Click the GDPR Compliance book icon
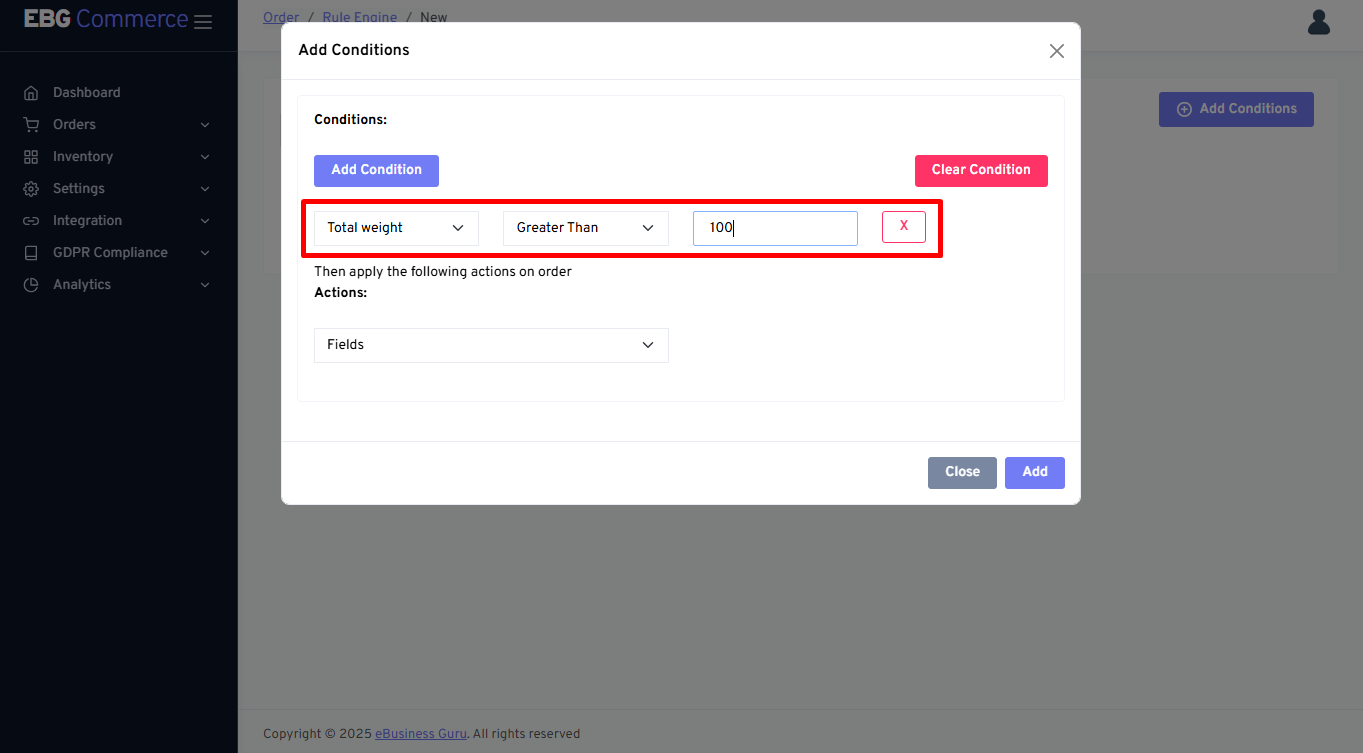Screen dimensions: 1363x753 [x=31, y=253]
